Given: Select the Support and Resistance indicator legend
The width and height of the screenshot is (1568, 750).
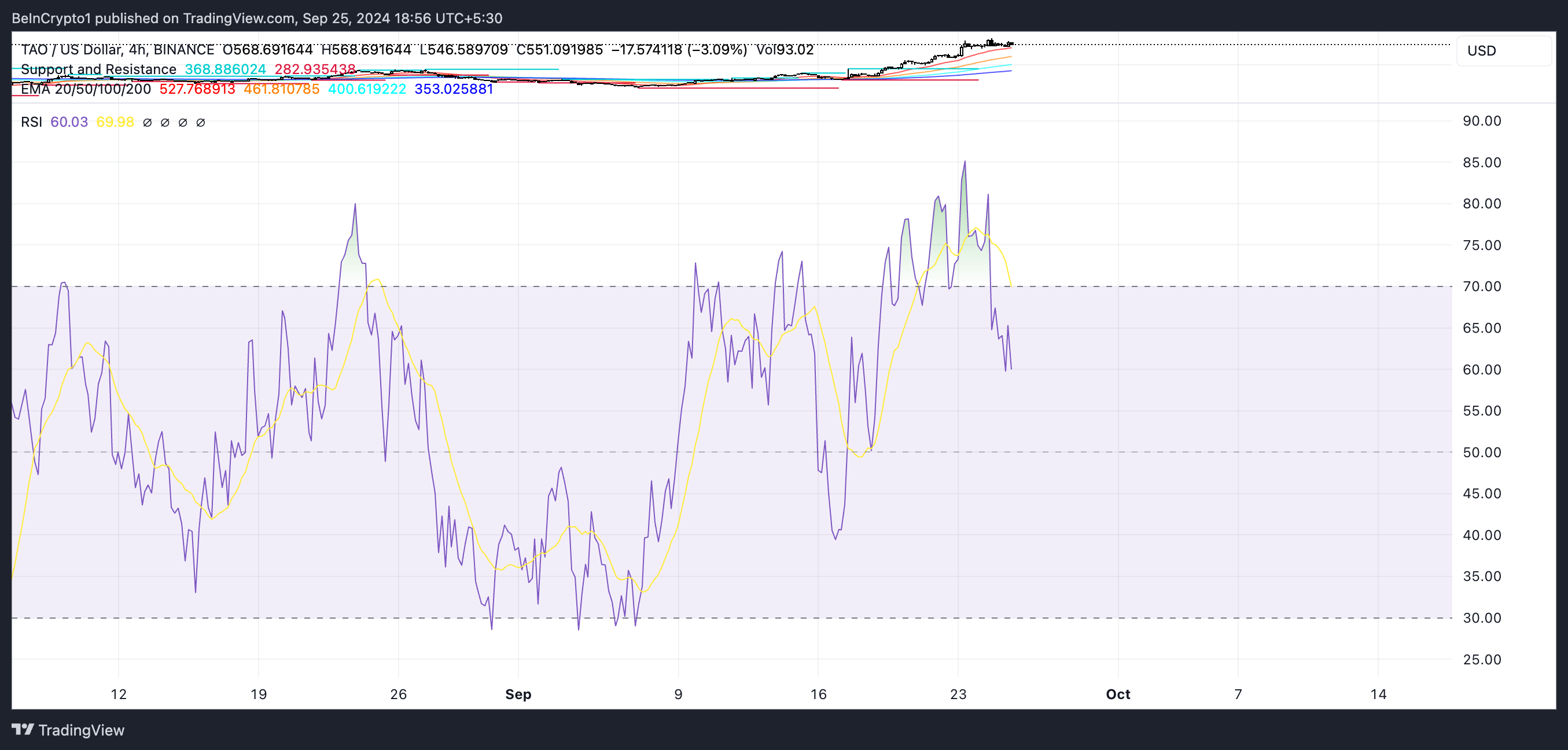Looking at the screenshot, I should pyautogui.click(x=98, y=69).
